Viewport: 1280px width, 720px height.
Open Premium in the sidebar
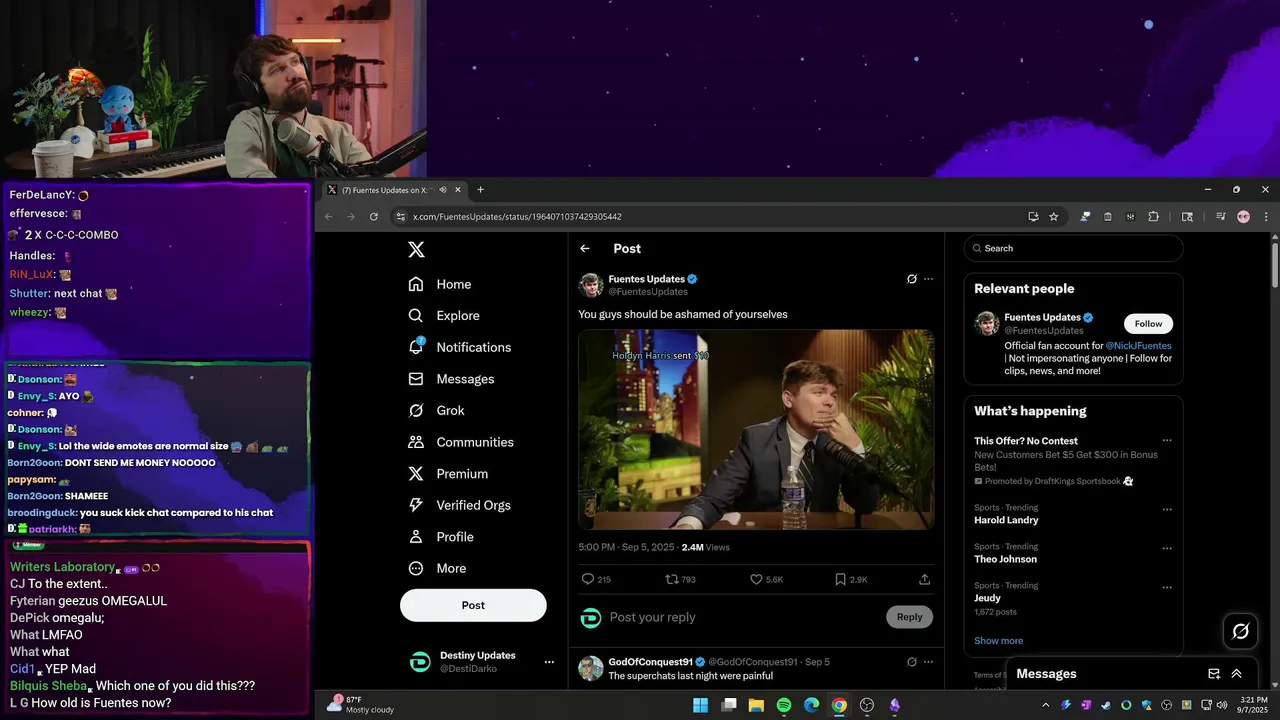[448, 474]
